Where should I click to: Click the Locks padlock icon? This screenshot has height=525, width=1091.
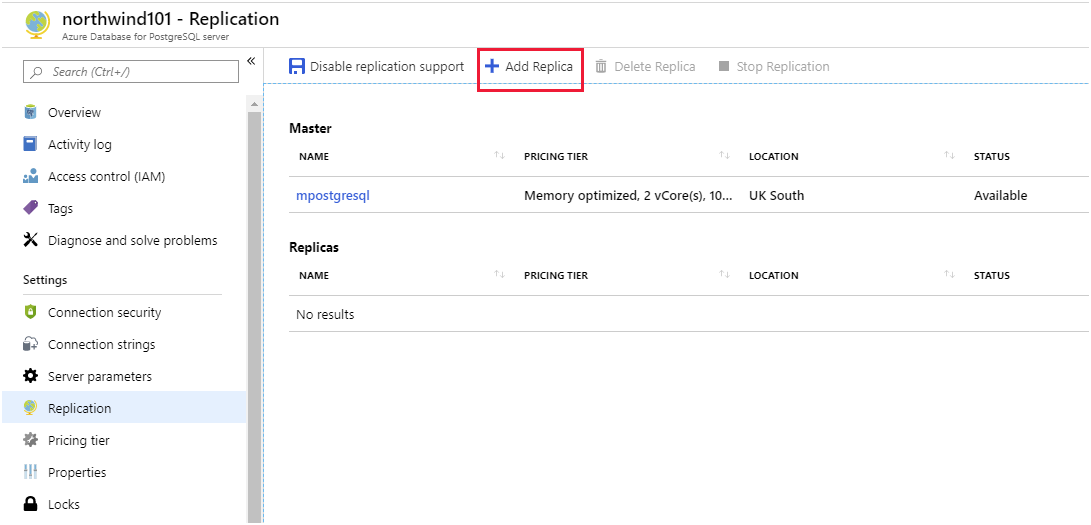(30, 504)
